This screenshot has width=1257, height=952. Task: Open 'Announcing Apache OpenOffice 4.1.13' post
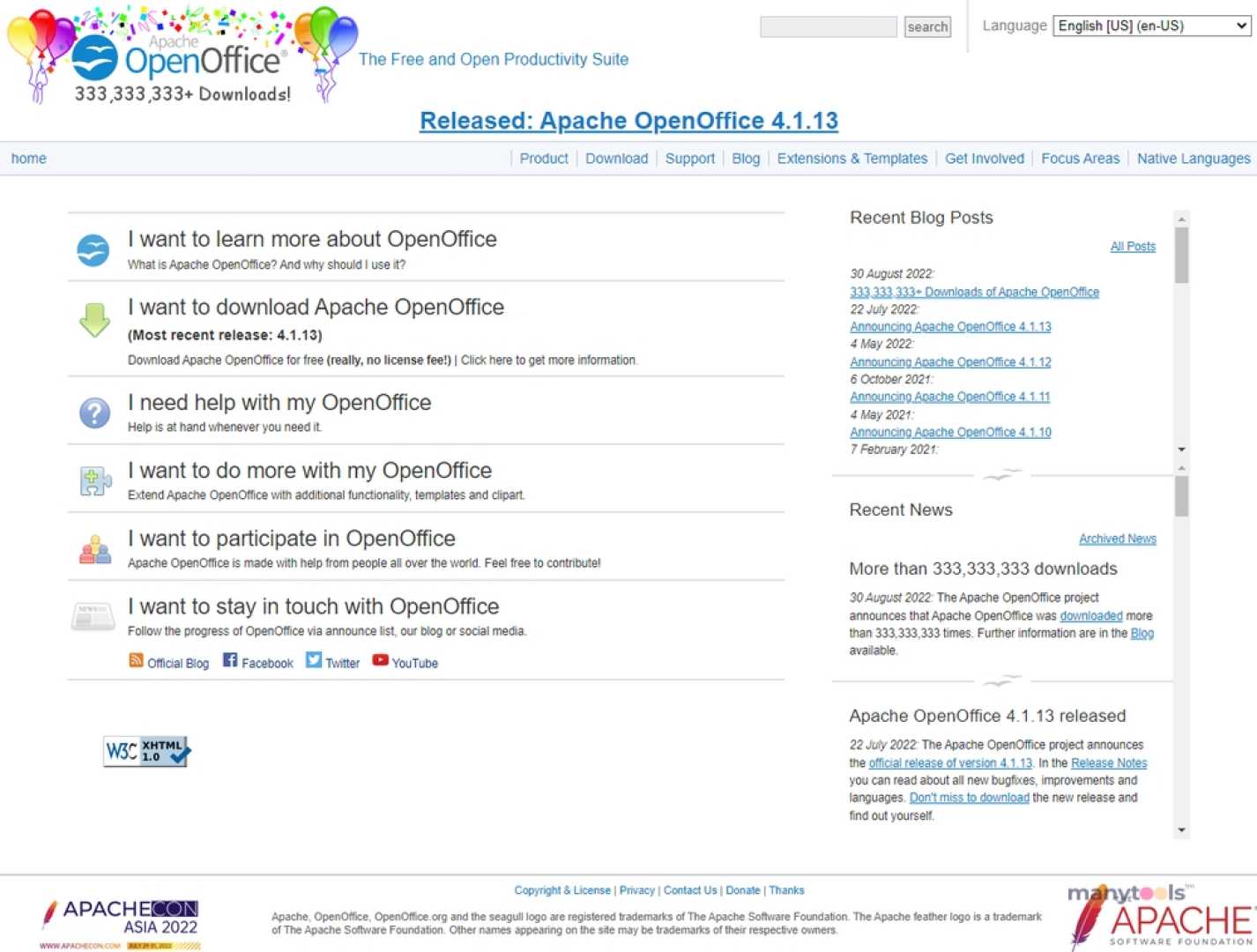(x=950, y=326)
